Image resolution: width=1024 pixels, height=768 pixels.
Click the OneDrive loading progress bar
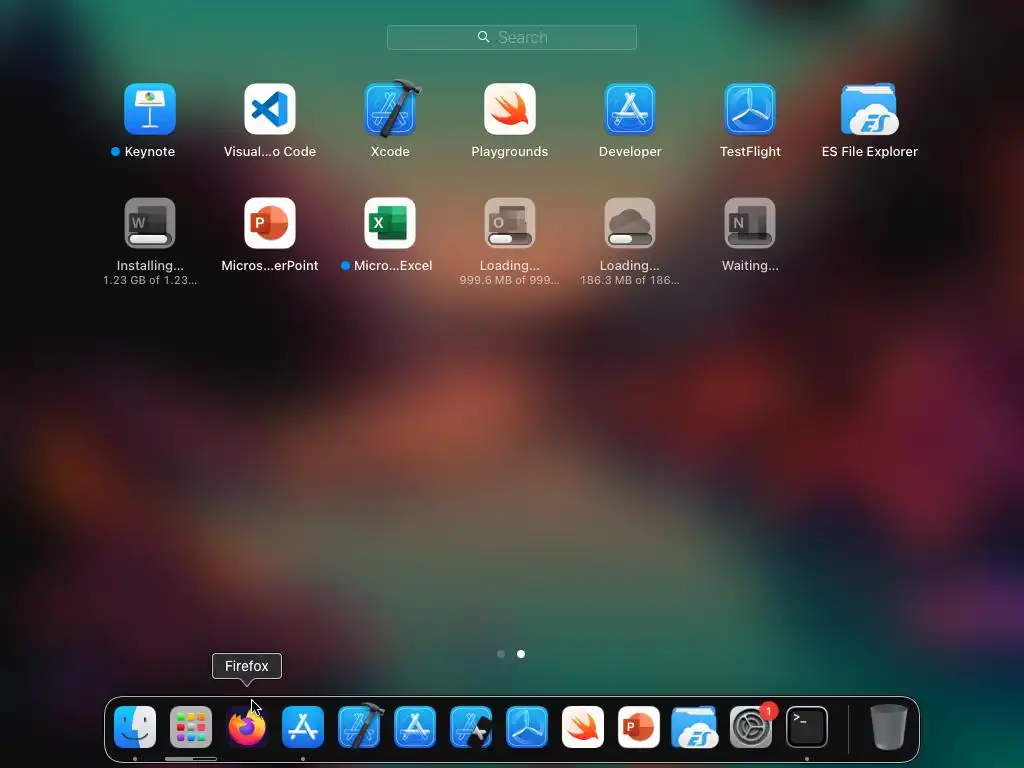(630, 239)
